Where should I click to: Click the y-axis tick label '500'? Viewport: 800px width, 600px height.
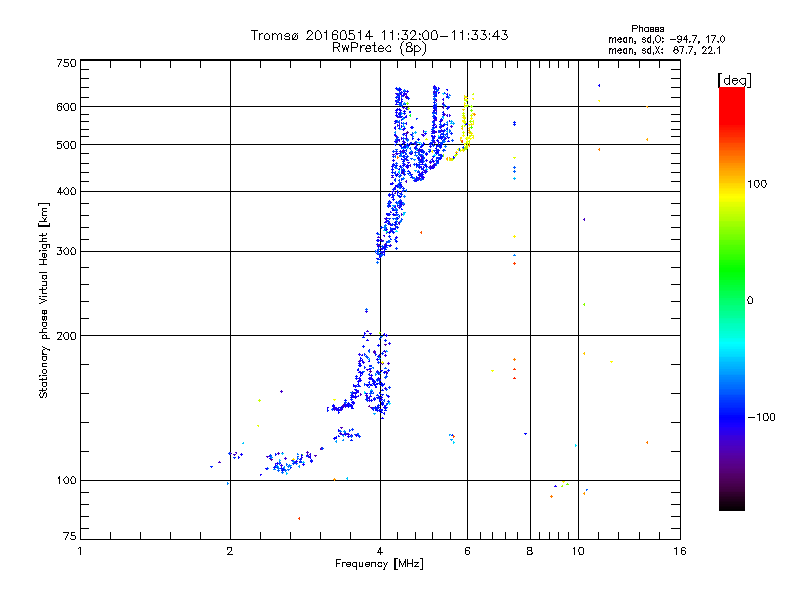click(66, 145)
